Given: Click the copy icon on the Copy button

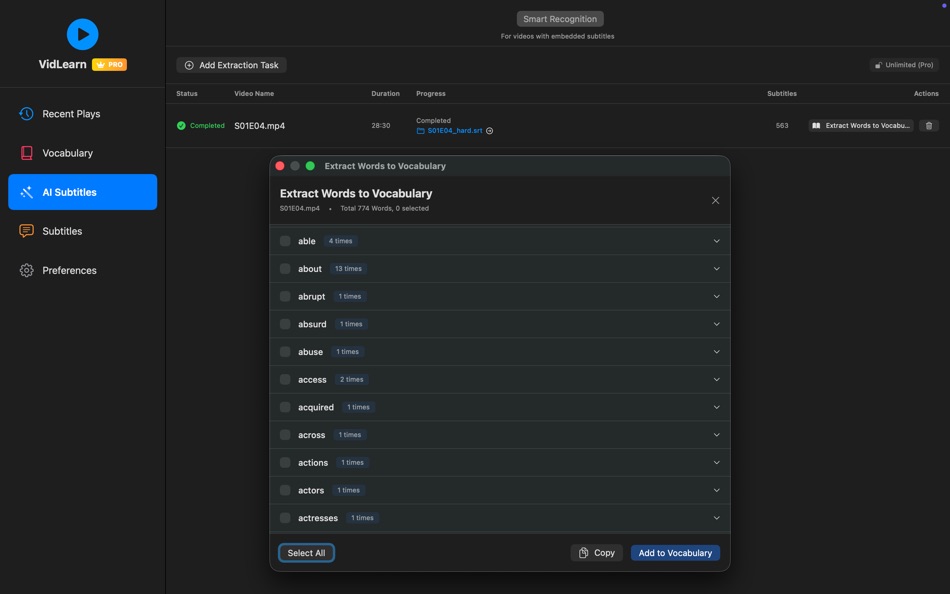Looking at the screenshot, I should click(582, 552).
